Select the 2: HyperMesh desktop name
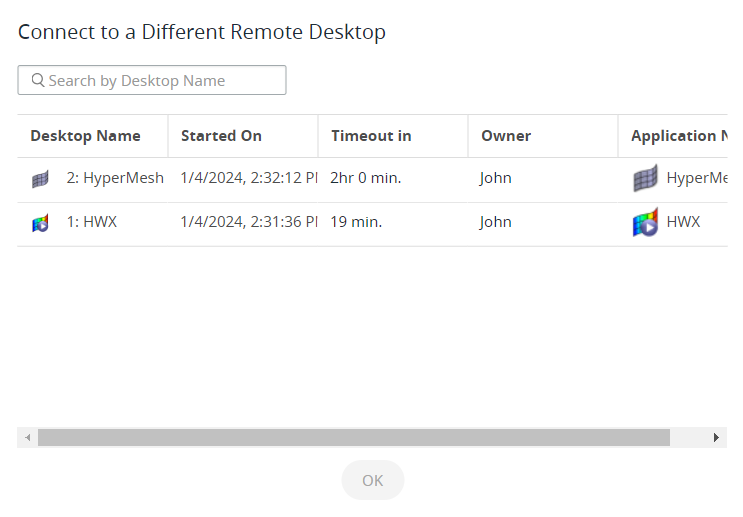The width and height of the screenshot is (743, 517). (x=115, y=178)
